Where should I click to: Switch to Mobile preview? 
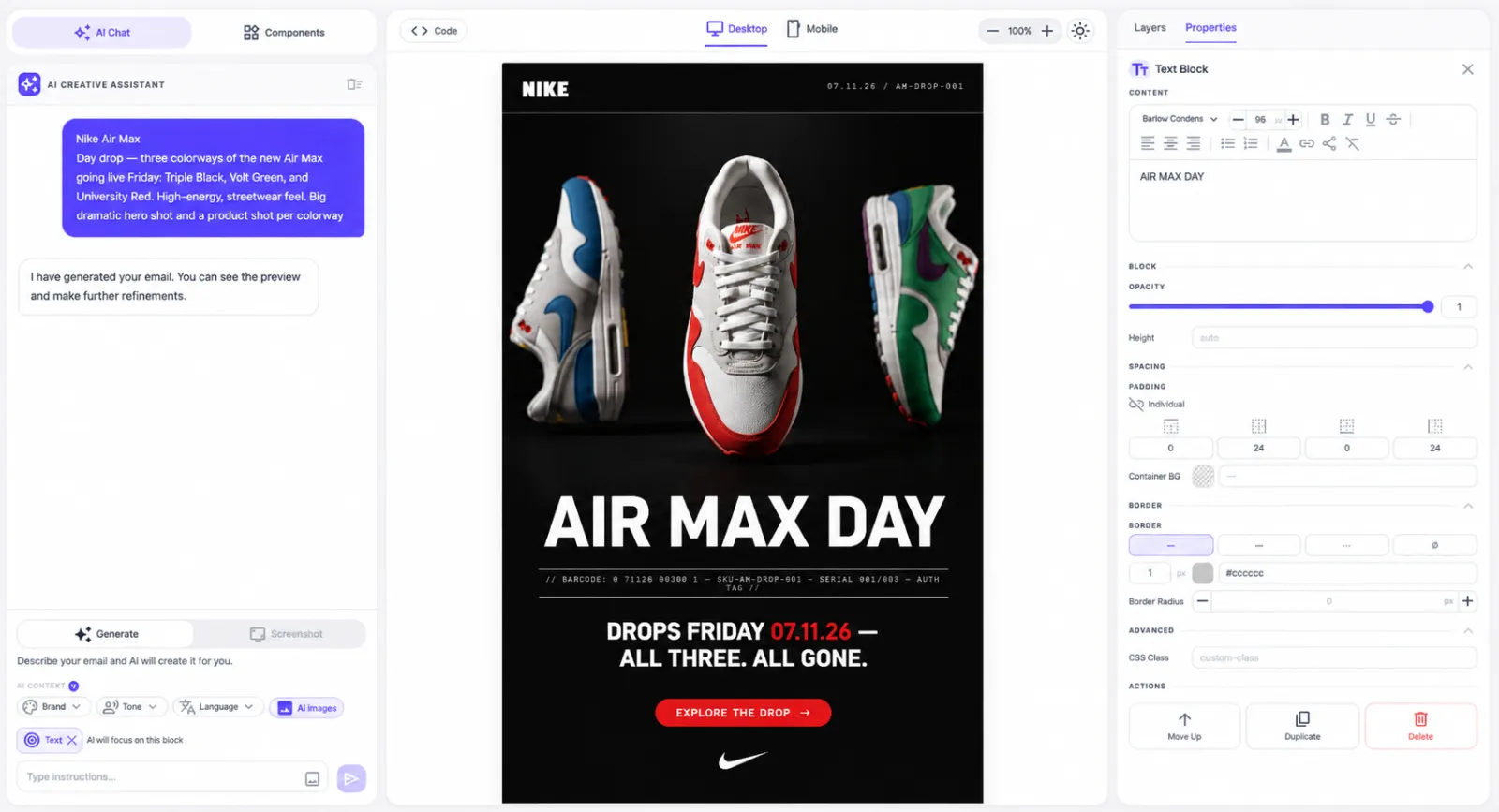pyautogui.click(x=811, y=29)
